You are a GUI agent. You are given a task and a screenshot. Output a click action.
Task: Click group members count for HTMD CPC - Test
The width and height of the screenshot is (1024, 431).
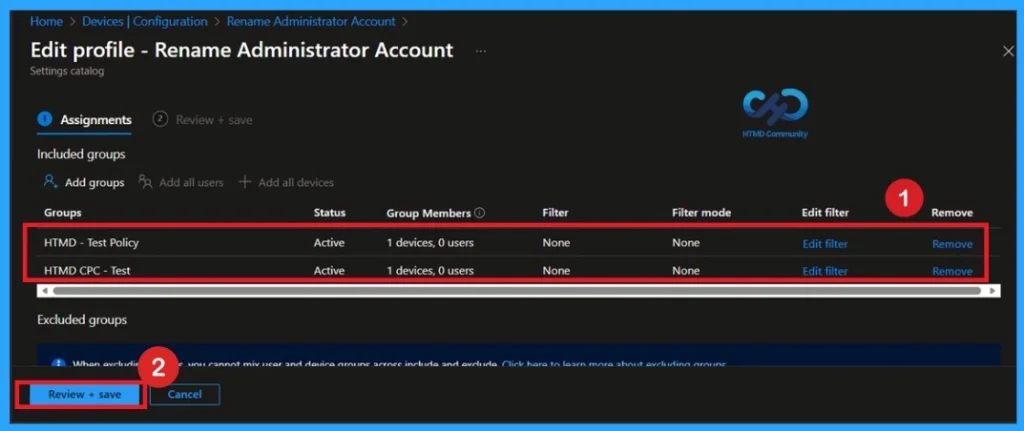[x=430, y=270]
